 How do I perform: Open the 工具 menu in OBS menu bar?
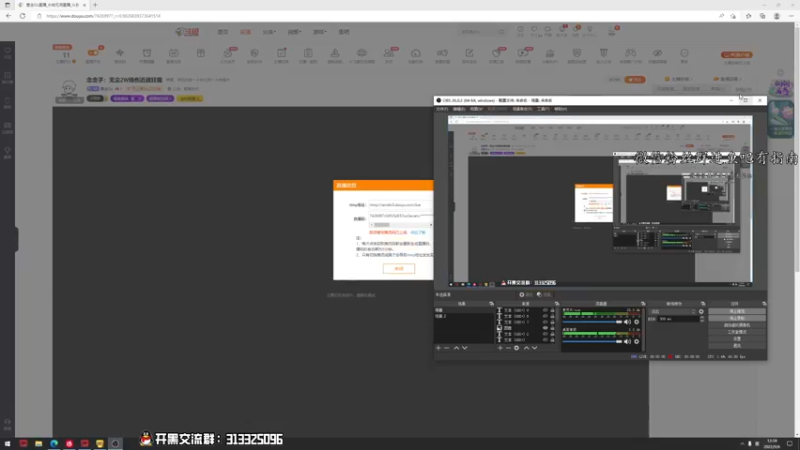click(543, 109)
